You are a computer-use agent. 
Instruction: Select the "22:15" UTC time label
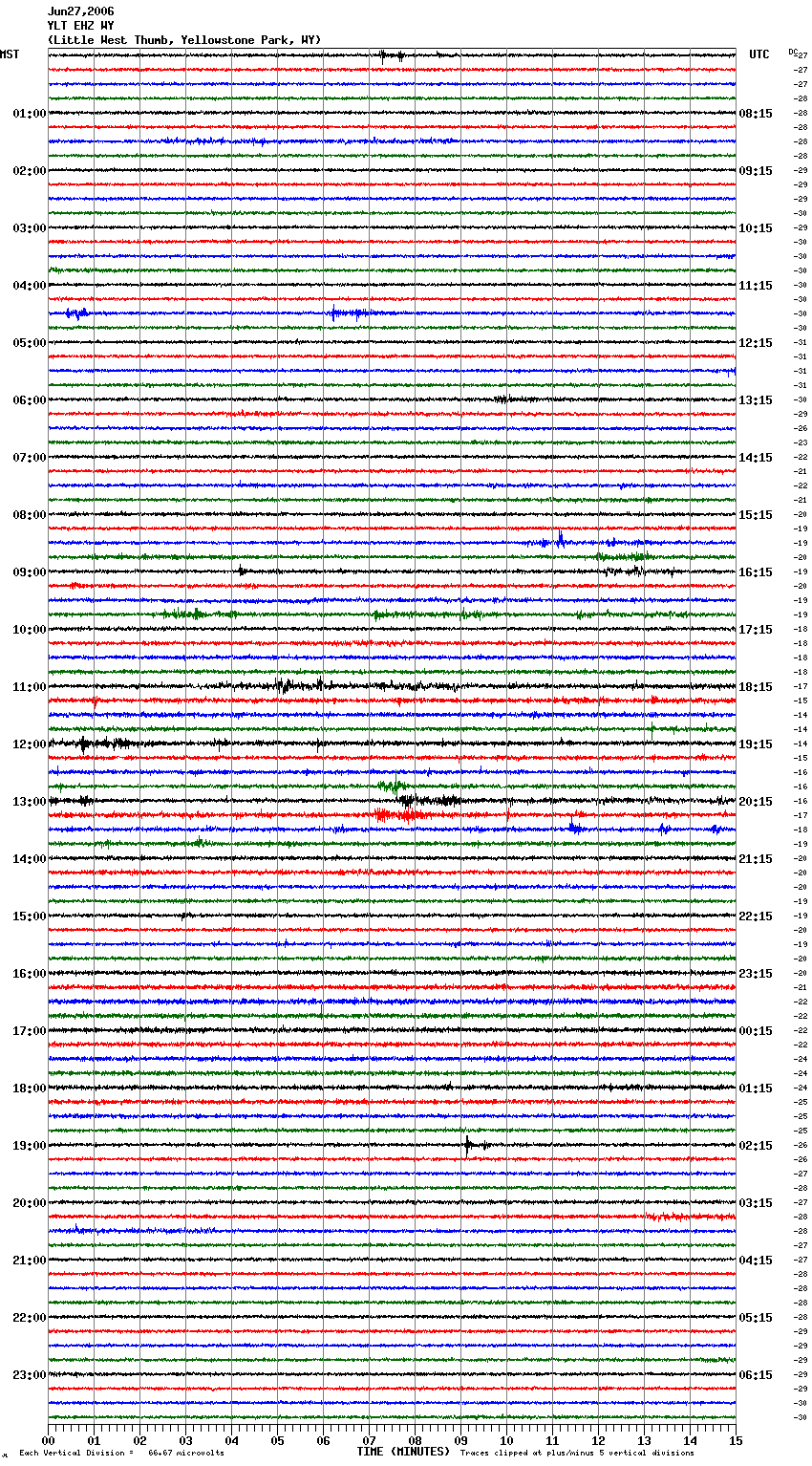[x=756, y=916]
